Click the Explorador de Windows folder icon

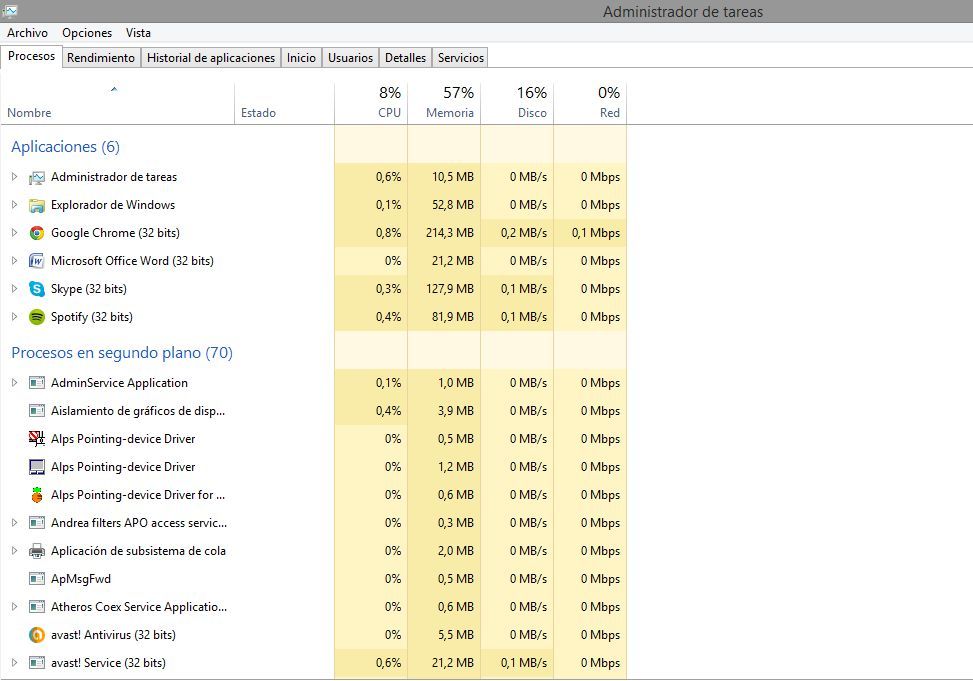[37, 205]
